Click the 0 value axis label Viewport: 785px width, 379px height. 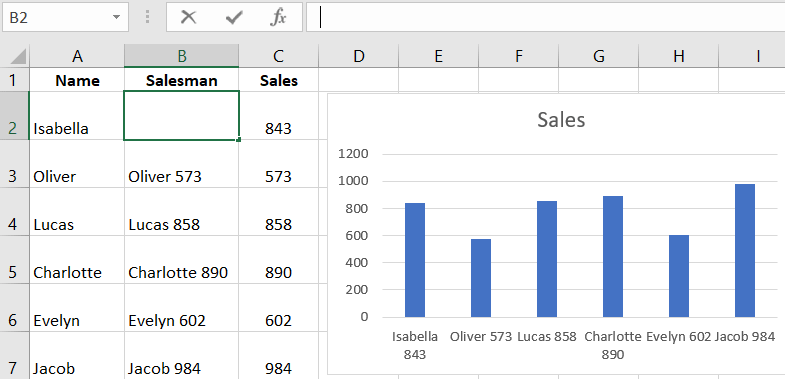[x=363, y=317]
